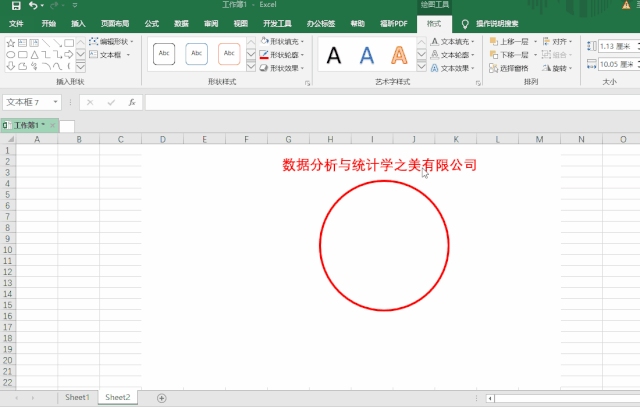This screenshot has width=640, height=407.
Task: Click the Undo arrow icon
Action: tap(33, 5)
